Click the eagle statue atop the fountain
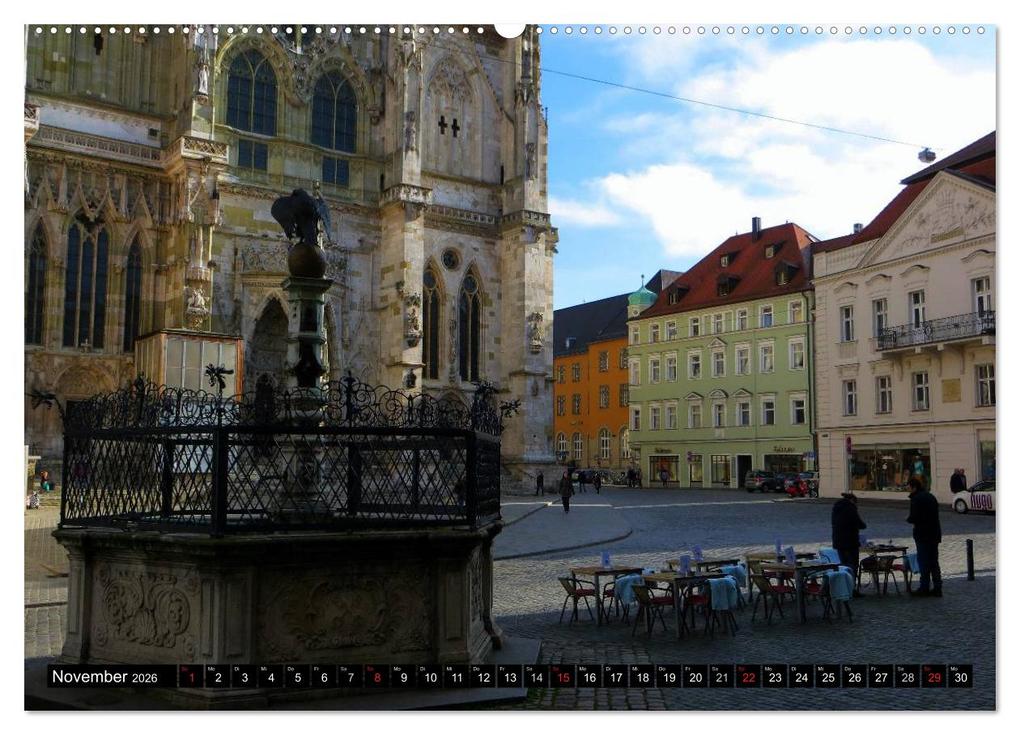The height and width of the screenshot is (735, 1020). (301, 217)
